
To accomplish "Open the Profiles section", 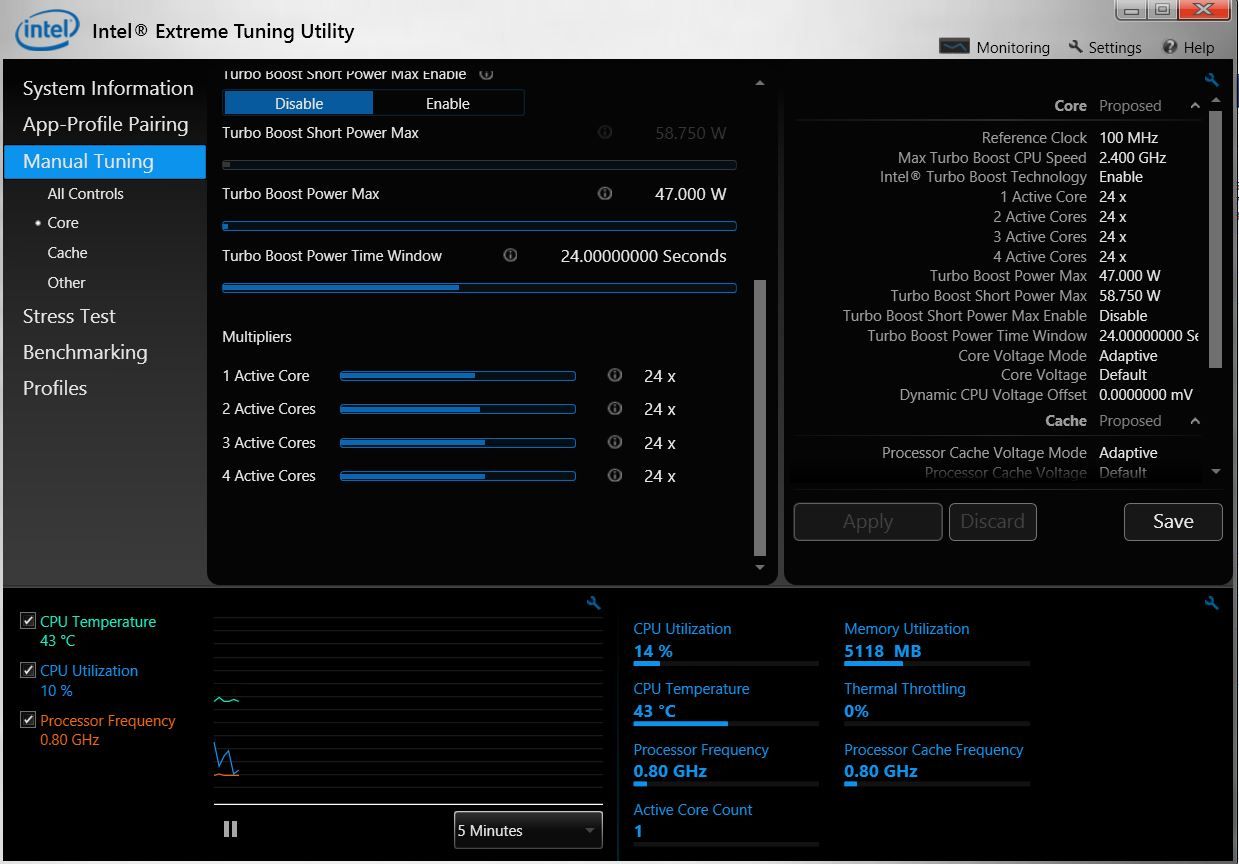I will [x=55, y=388].
